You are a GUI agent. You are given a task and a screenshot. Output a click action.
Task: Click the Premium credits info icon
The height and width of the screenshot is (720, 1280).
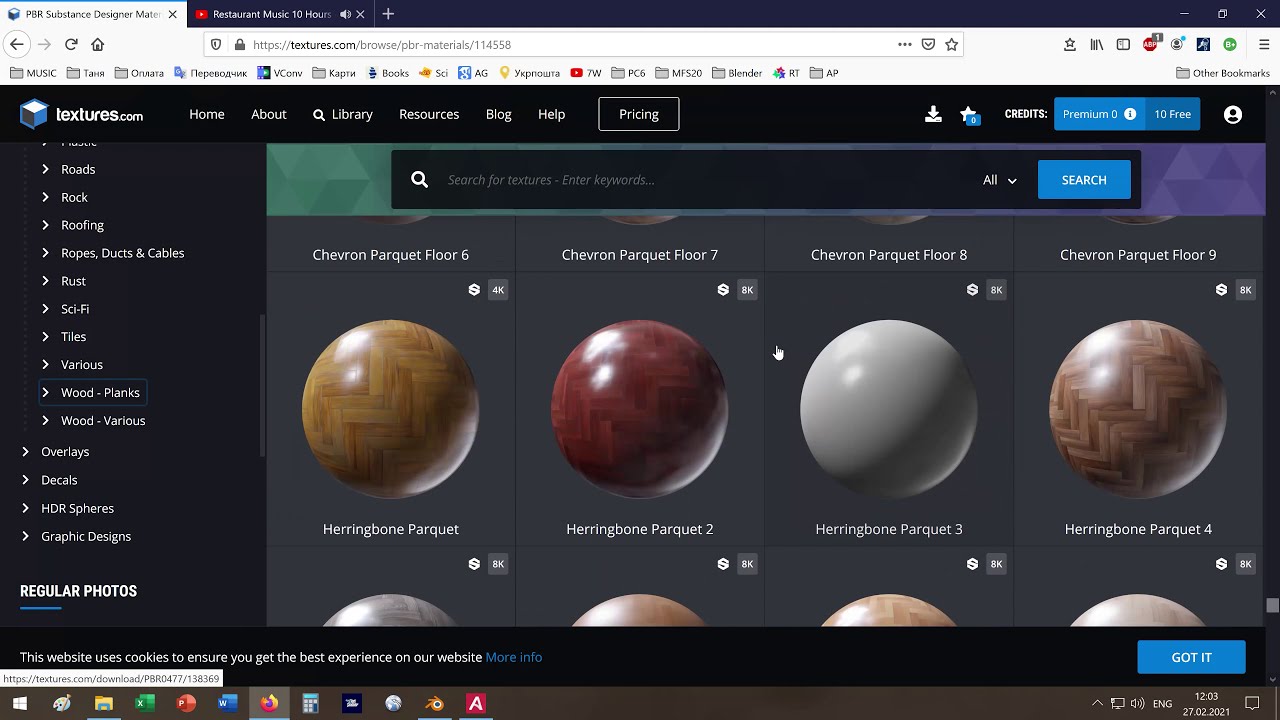pyautogui.click(x=1130, y=114)
